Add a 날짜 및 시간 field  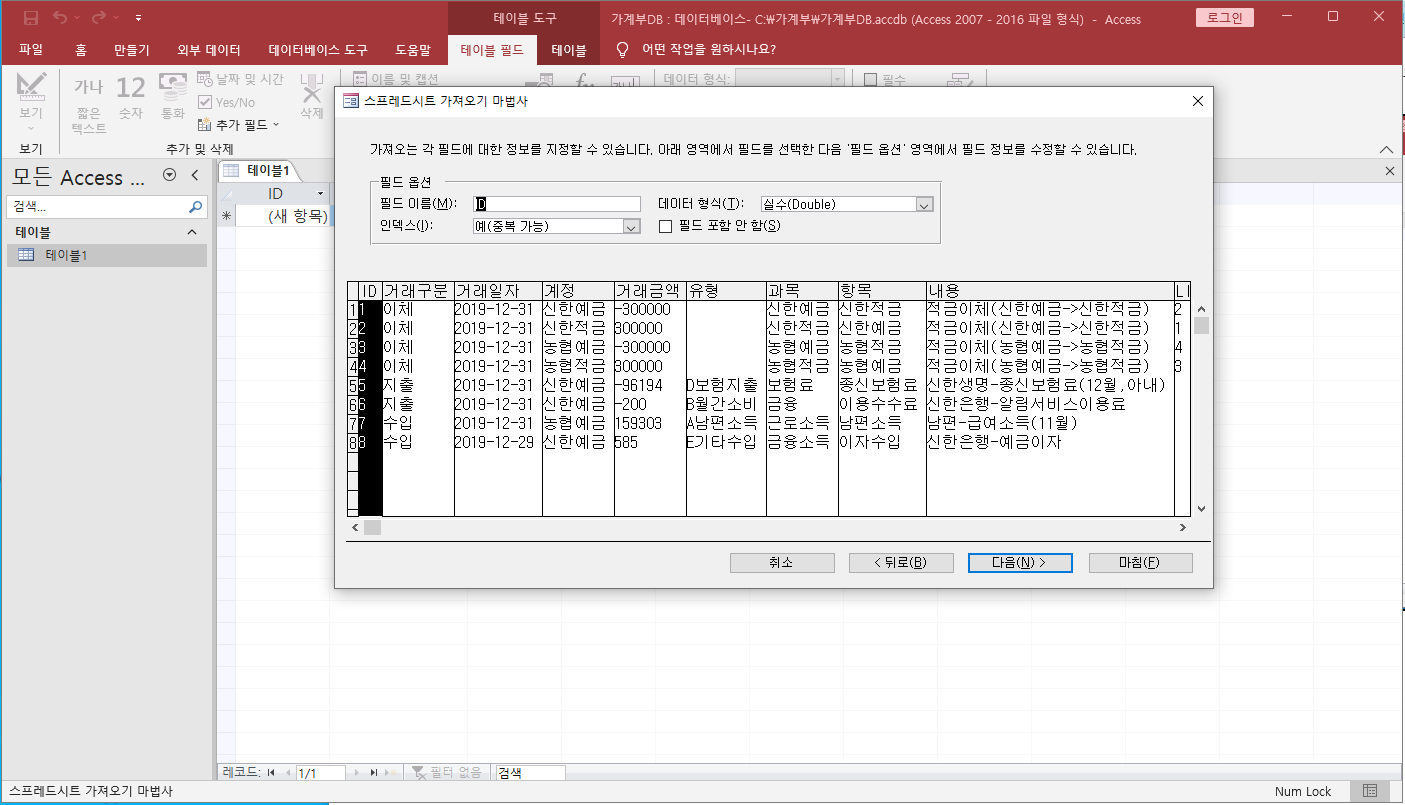[x=240, y=79]
